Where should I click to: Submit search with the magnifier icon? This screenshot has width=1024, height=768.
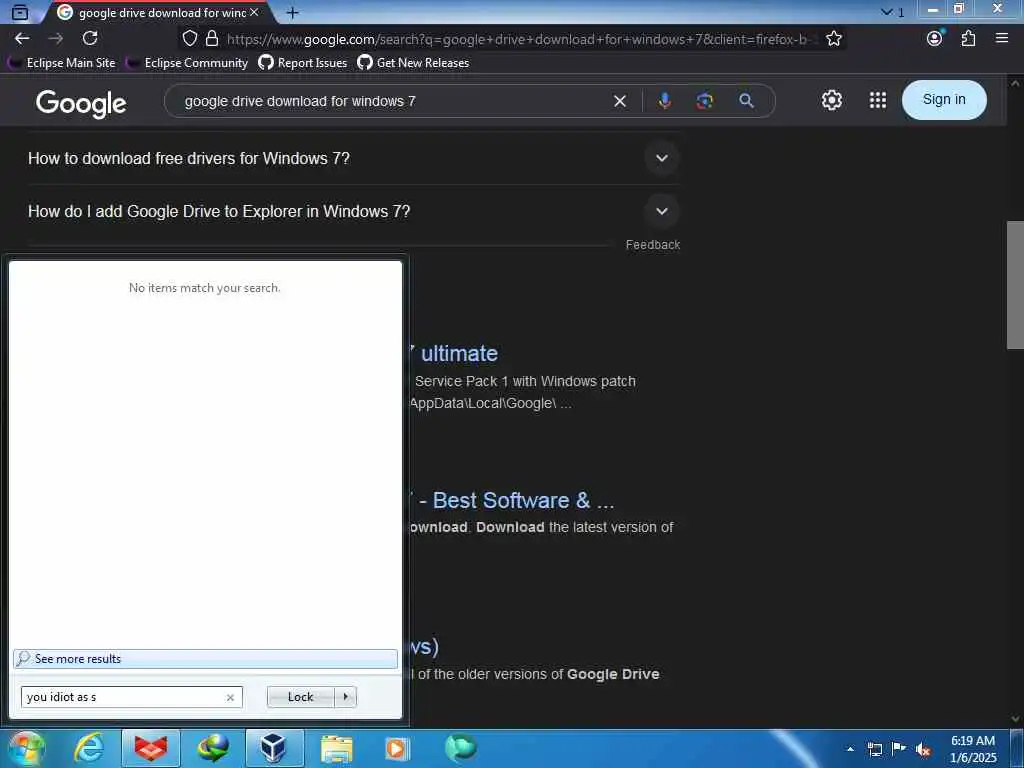click(746, 101)
